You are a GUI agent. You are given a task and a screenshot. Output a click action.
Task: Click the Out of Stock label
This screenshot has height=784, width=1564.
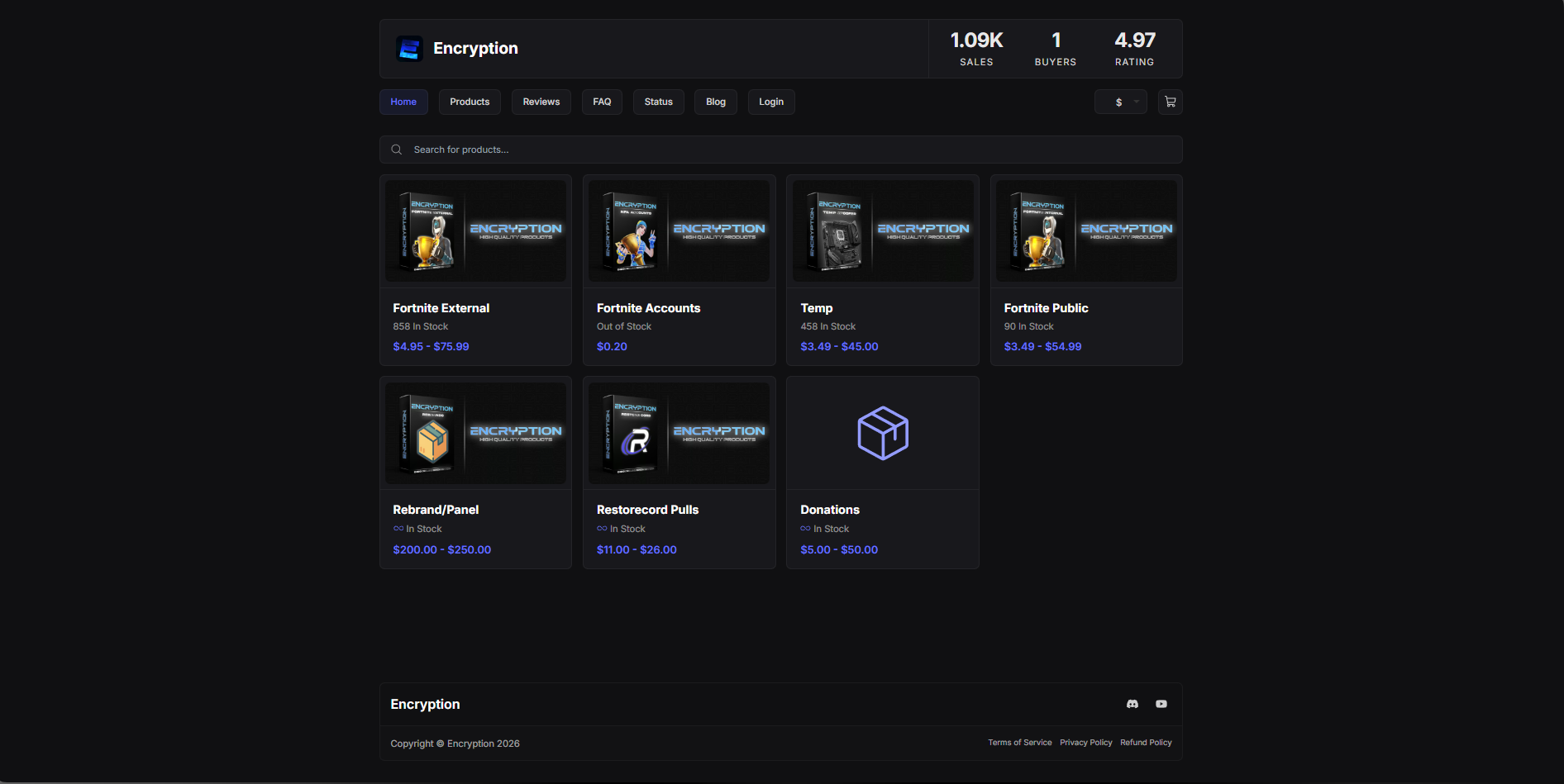[624, 326]
